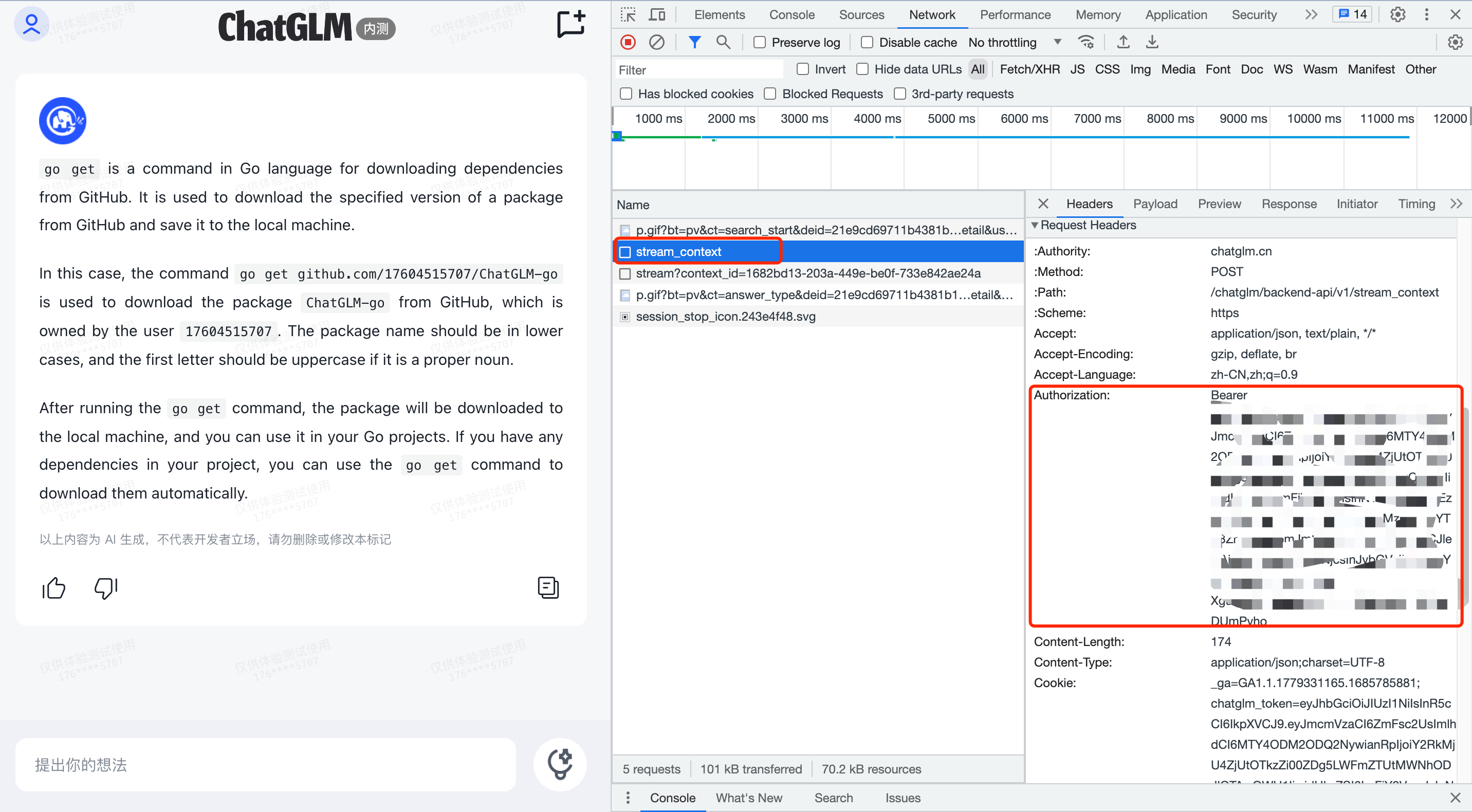Viewport: 1472px width, 812px height.
Task: Stop recording network log
Action: (x=628, y=42)
